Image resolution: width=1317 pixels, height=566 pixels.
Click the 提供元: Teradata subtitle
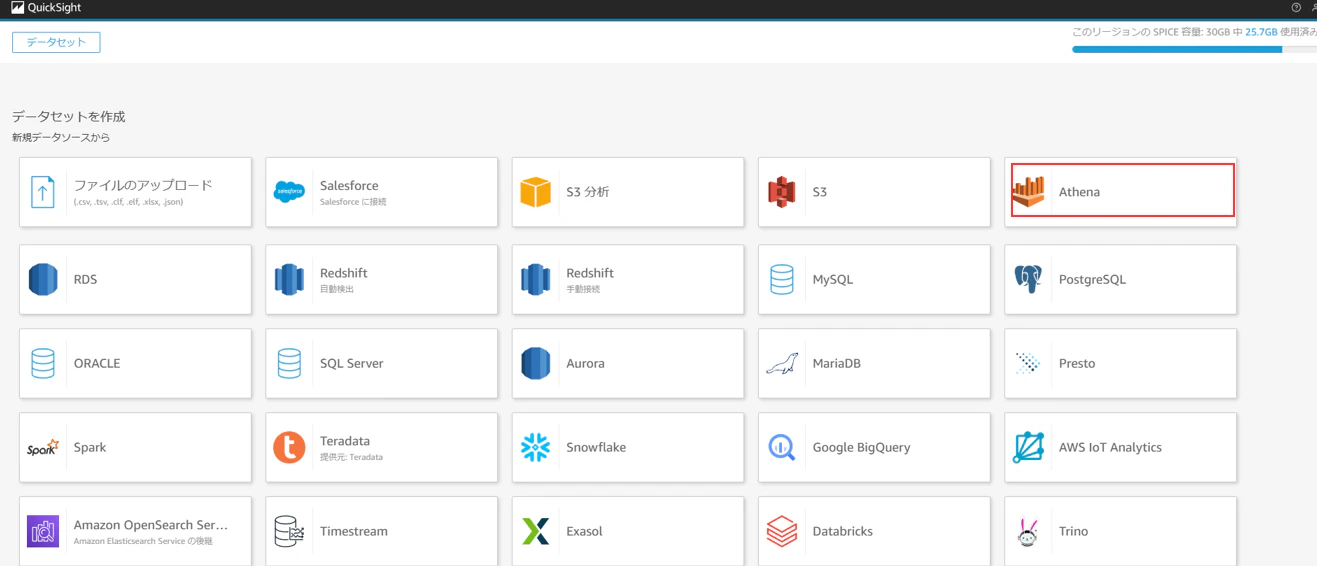point(351,457)
